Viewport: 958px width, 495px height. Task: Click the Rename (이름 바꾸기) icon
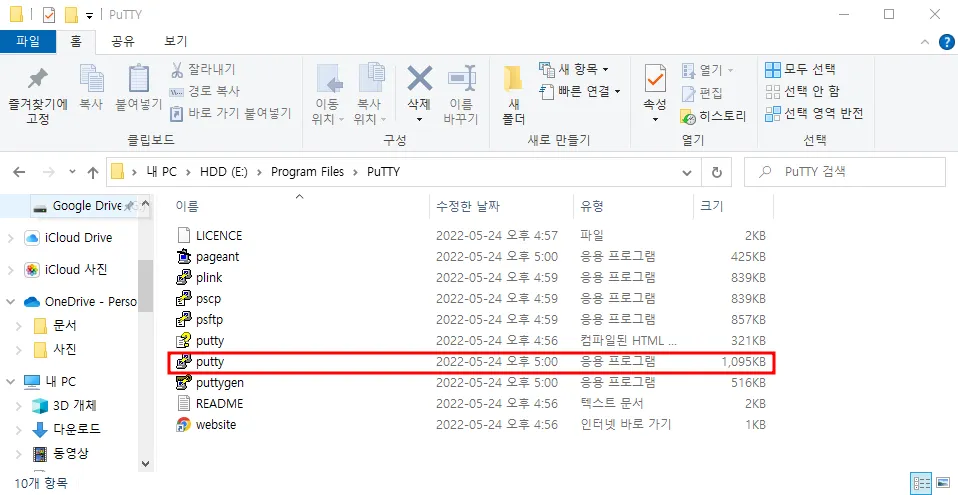461,79
